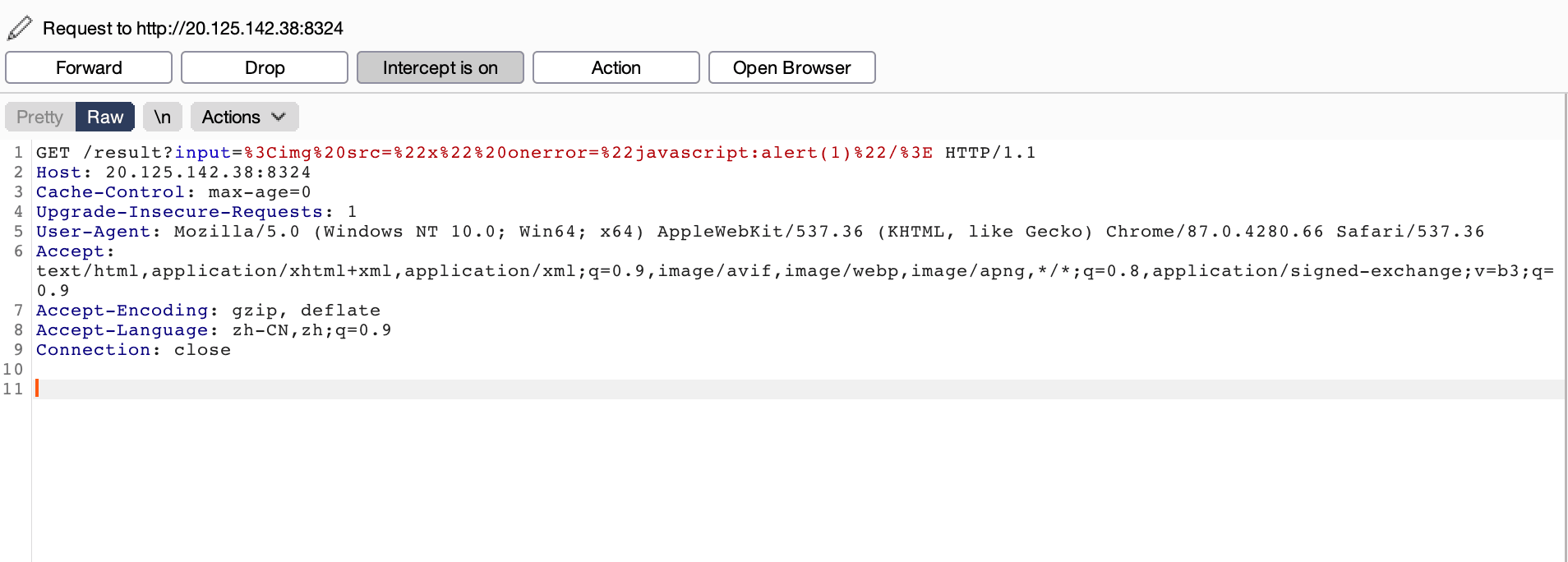1568x562 pixels.
Task: Click on the Host header line
Action: tap(173, 173)
